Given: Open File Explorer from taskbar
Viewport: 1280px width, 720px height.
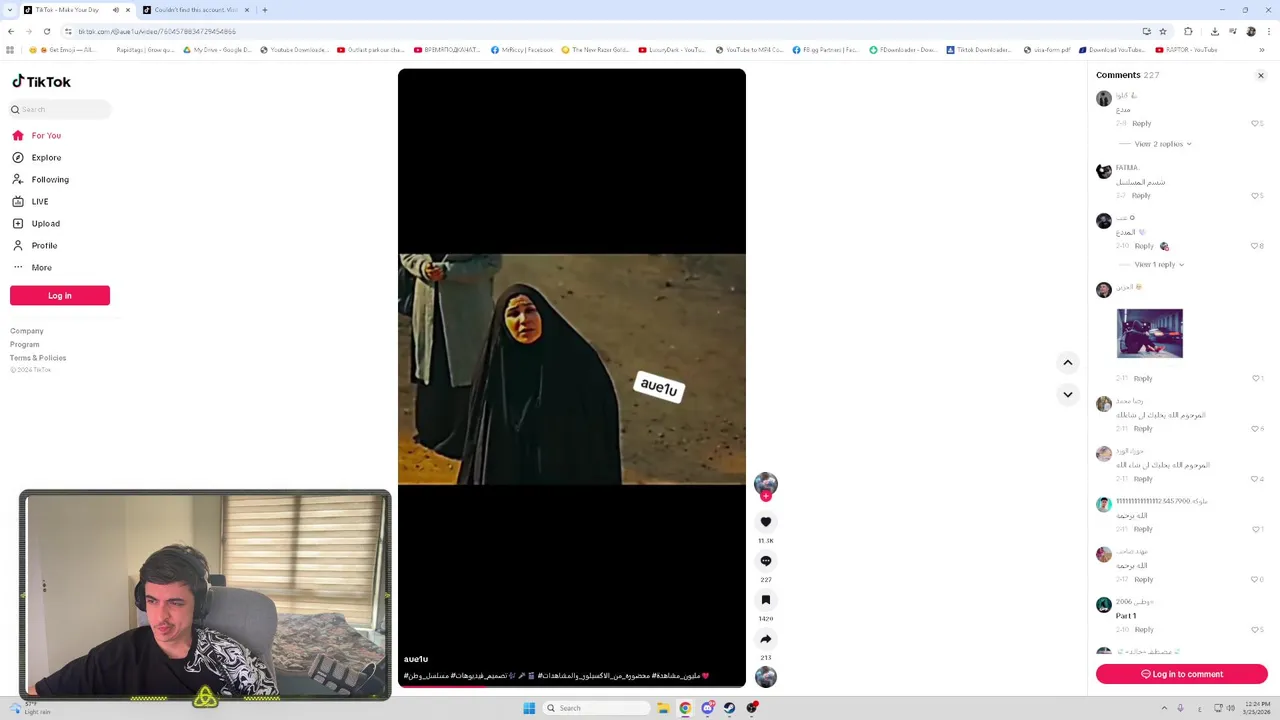Looking at the screenshot, I should 663,708.
